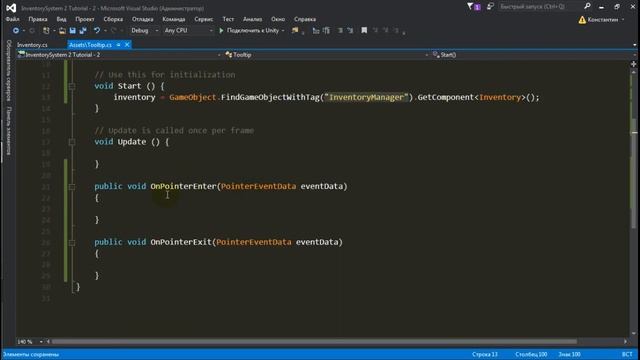Click the Строка 13 status bar entry
Image resolution: width=640 pixels, height=360 pixels.
click(x=485, y=354)
